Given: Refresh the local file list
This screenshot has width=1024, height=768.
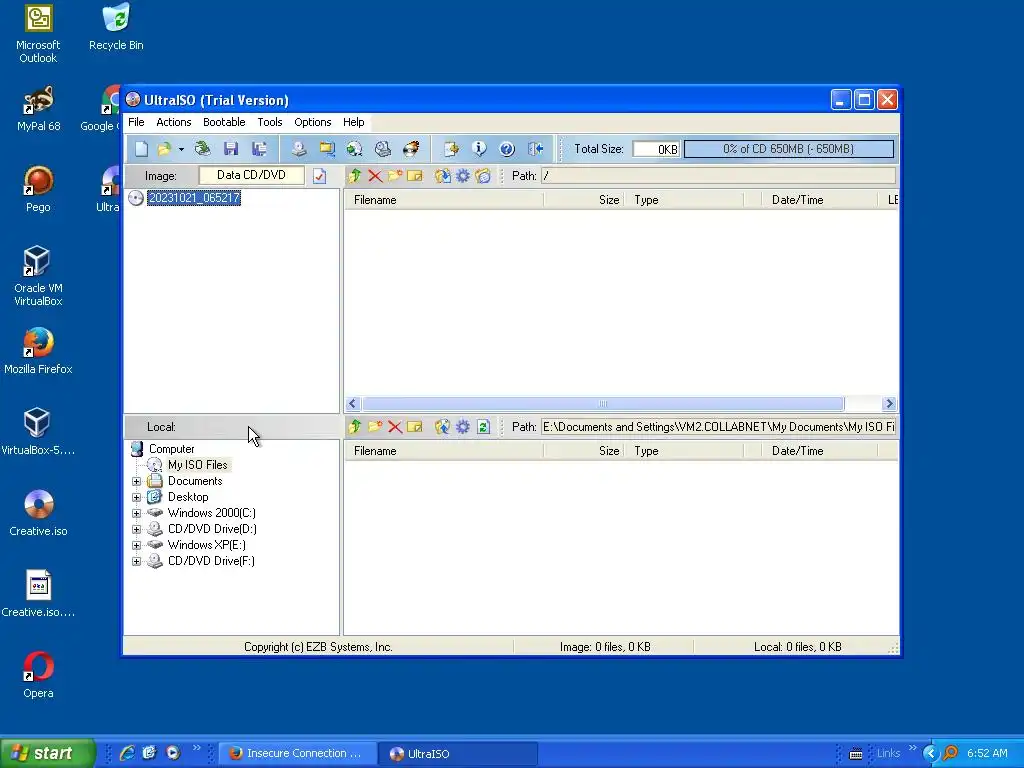Looking at the screenshot, I should [483, 427].
